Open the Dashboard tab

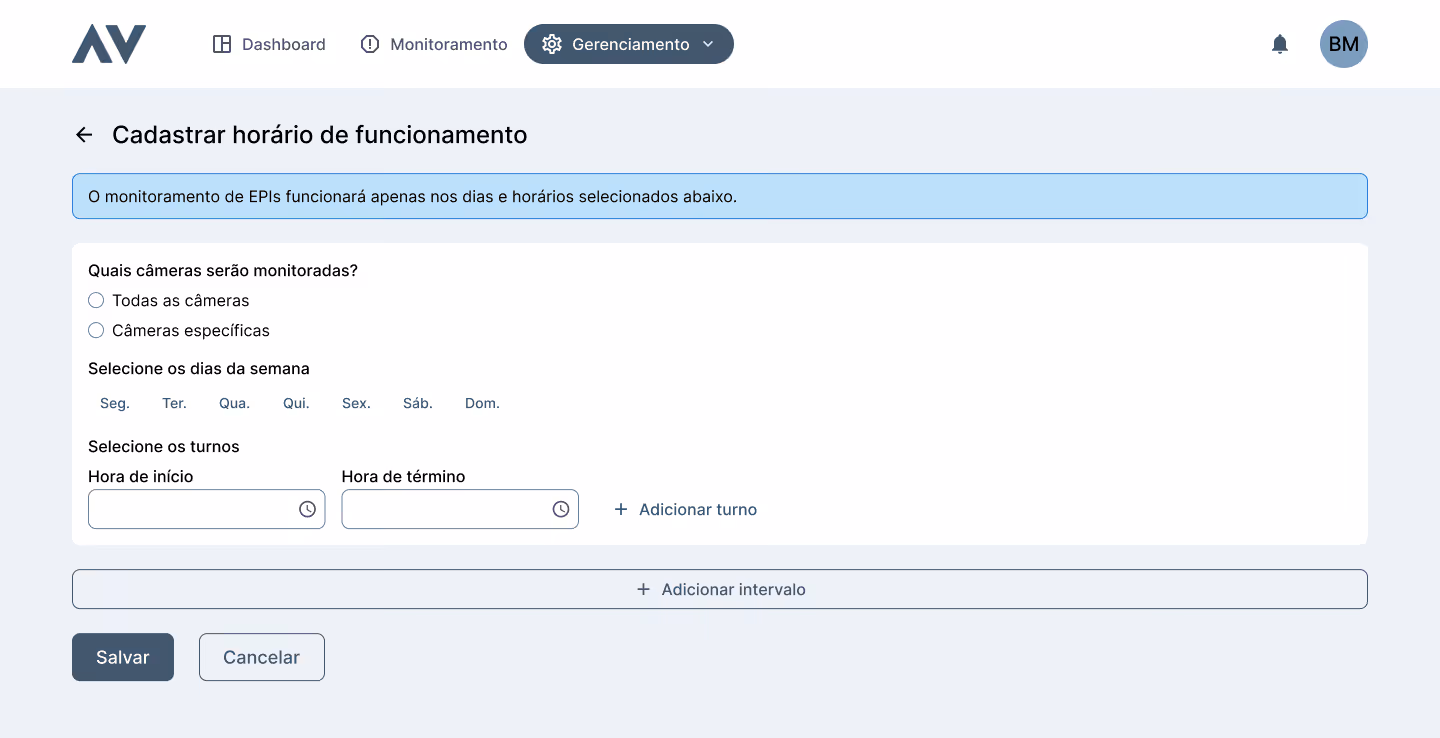pos(269,44)
